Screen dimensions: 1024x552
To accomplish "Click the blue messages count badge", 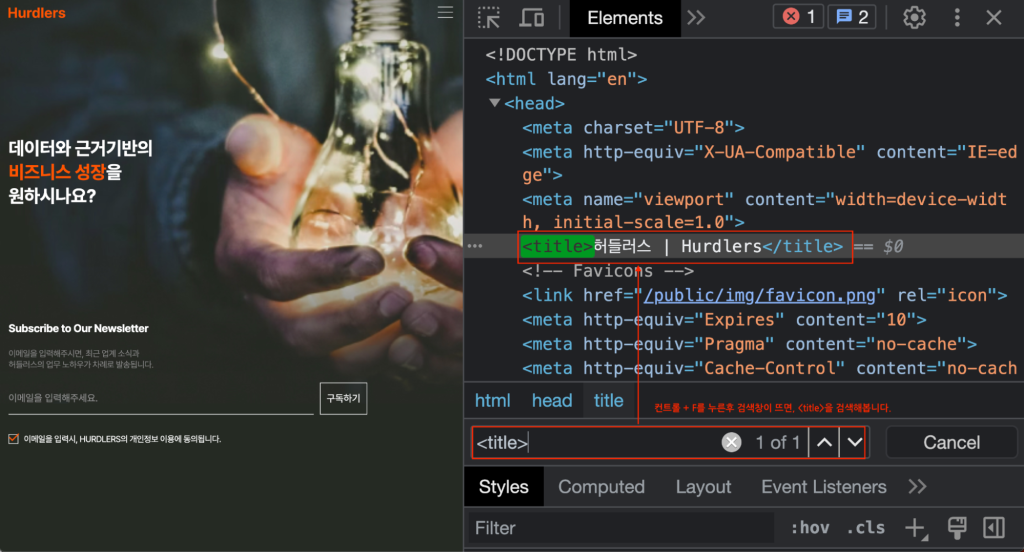I will coord(852,17).
